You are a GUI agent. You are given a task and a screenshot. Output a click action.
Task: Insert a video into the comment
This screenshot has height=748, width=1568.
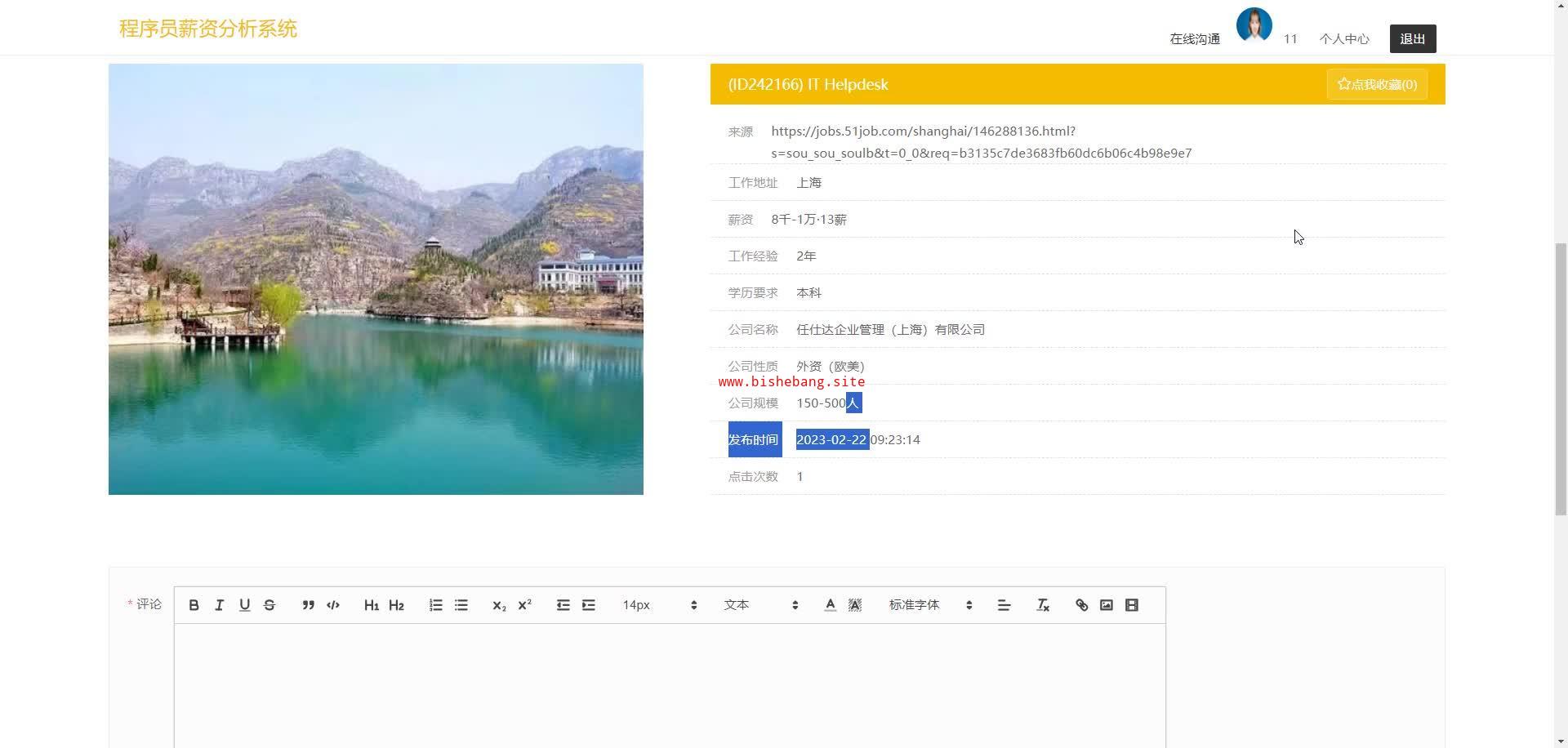tap(1132, 605)
